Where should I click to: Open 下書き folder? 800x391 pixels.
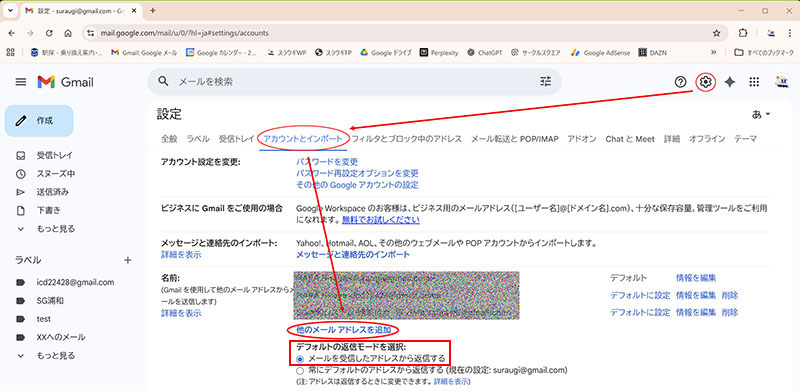[x=48, y=210]
